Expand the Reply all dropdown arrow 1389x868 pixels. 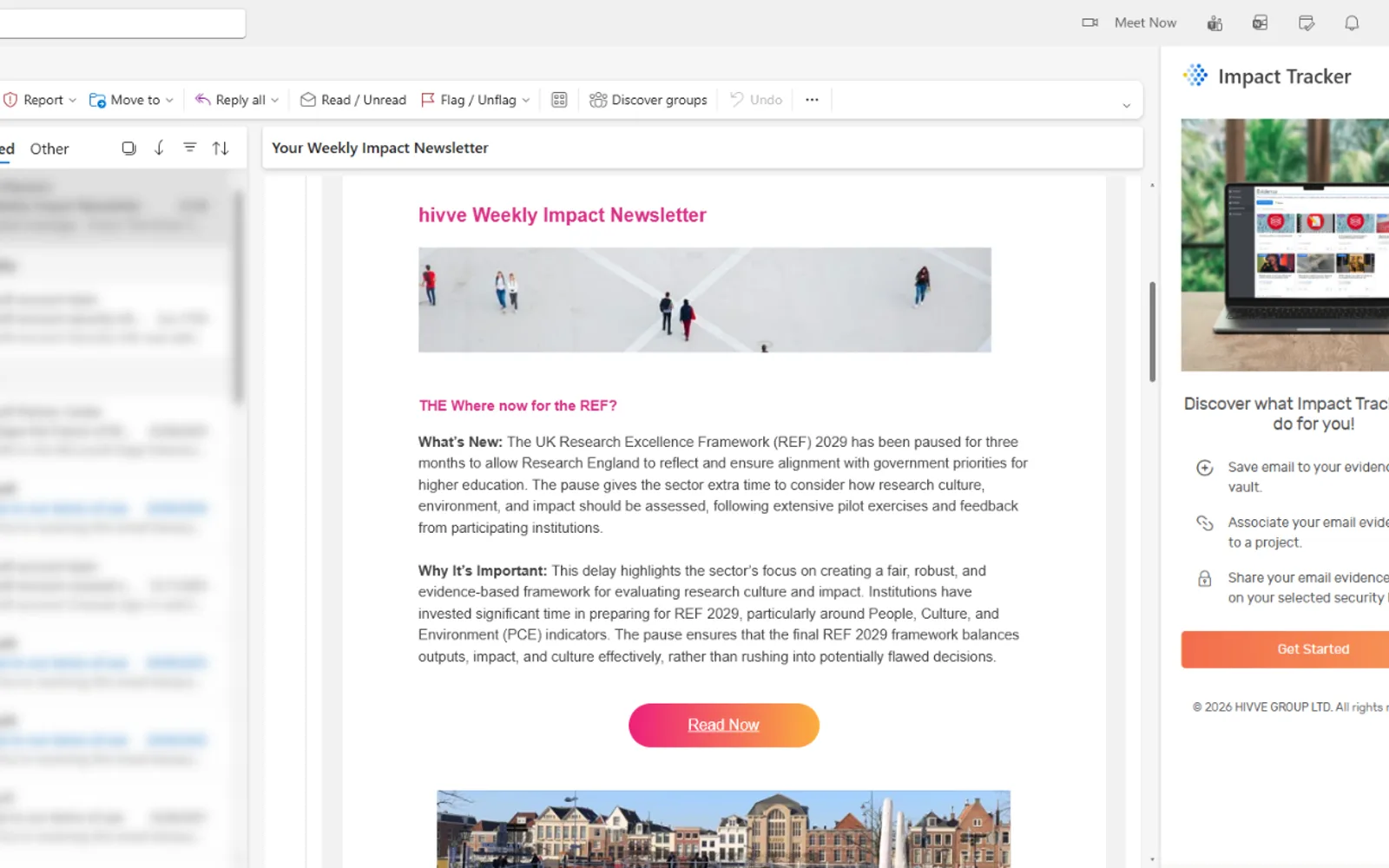click(x=275, y=101)
